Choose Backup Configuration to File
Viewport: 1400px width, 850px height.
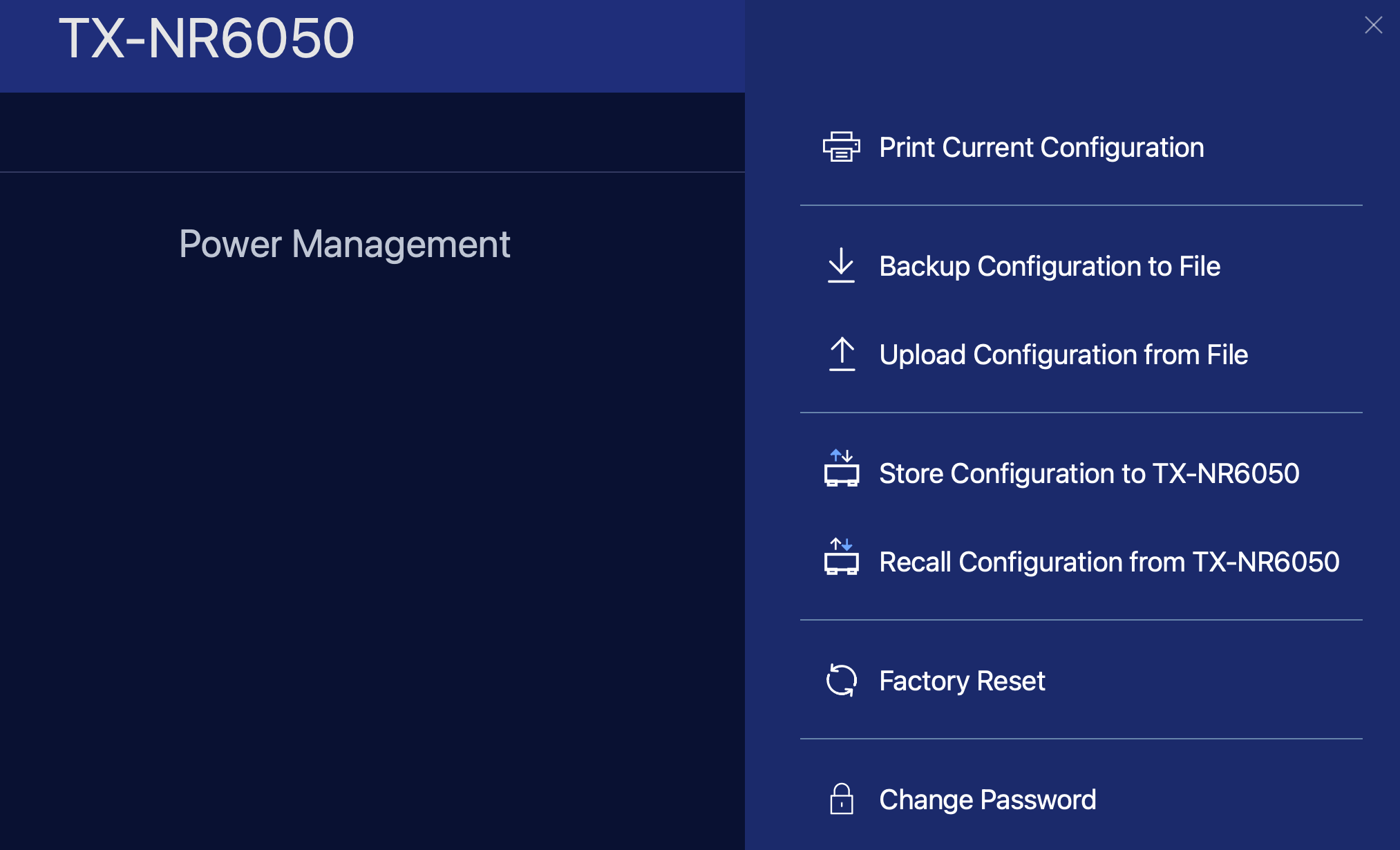1049,266
